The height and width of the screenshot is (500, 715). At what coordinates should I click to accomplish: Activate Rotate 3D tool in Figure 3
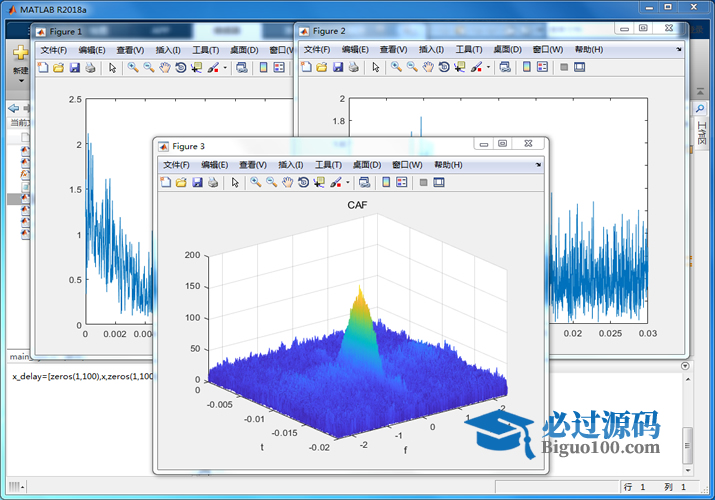click(x=303, y=183)
